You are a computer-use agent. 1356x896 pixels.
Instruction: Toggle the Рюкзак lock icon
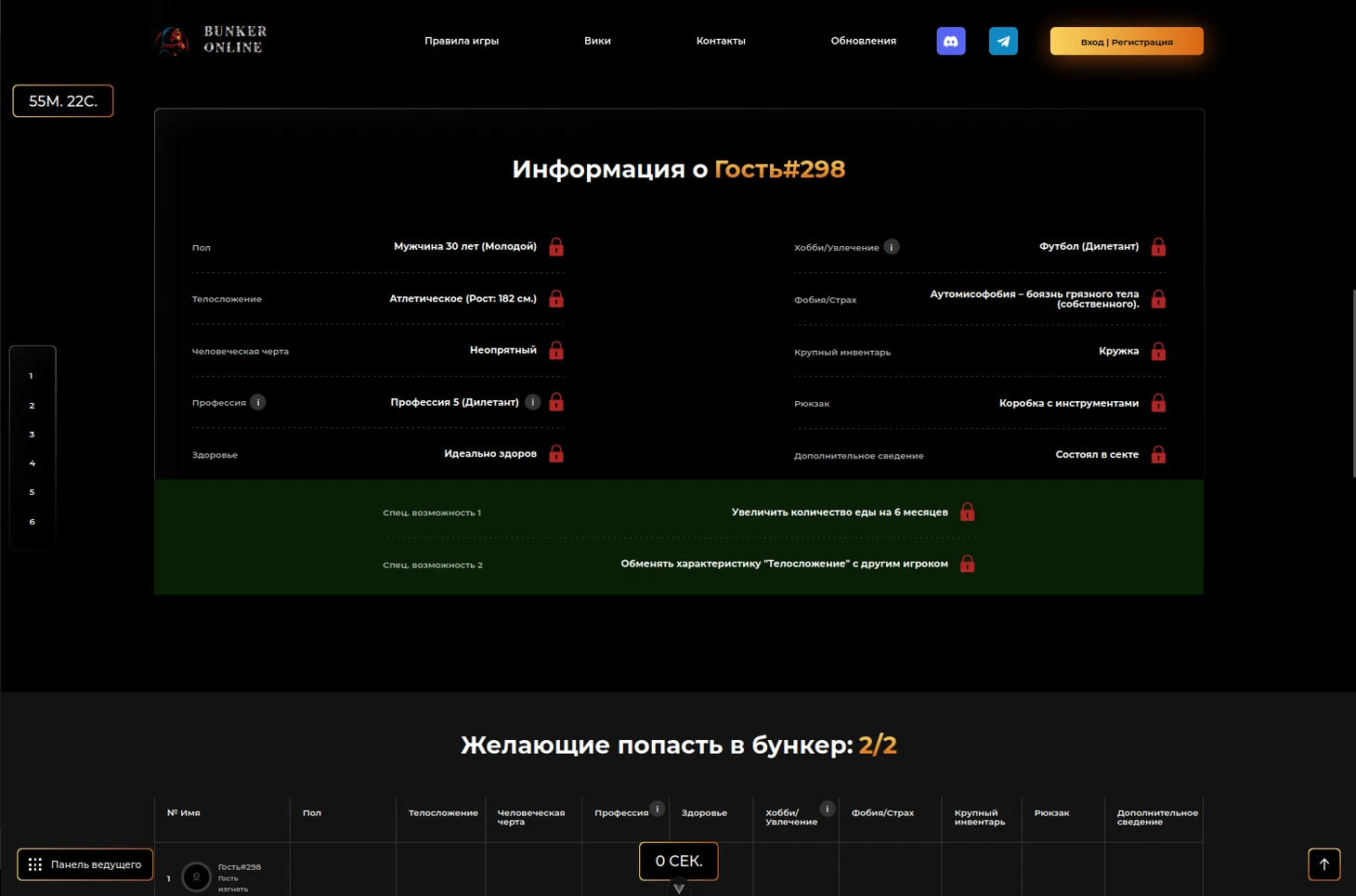tap(1158, 403)
